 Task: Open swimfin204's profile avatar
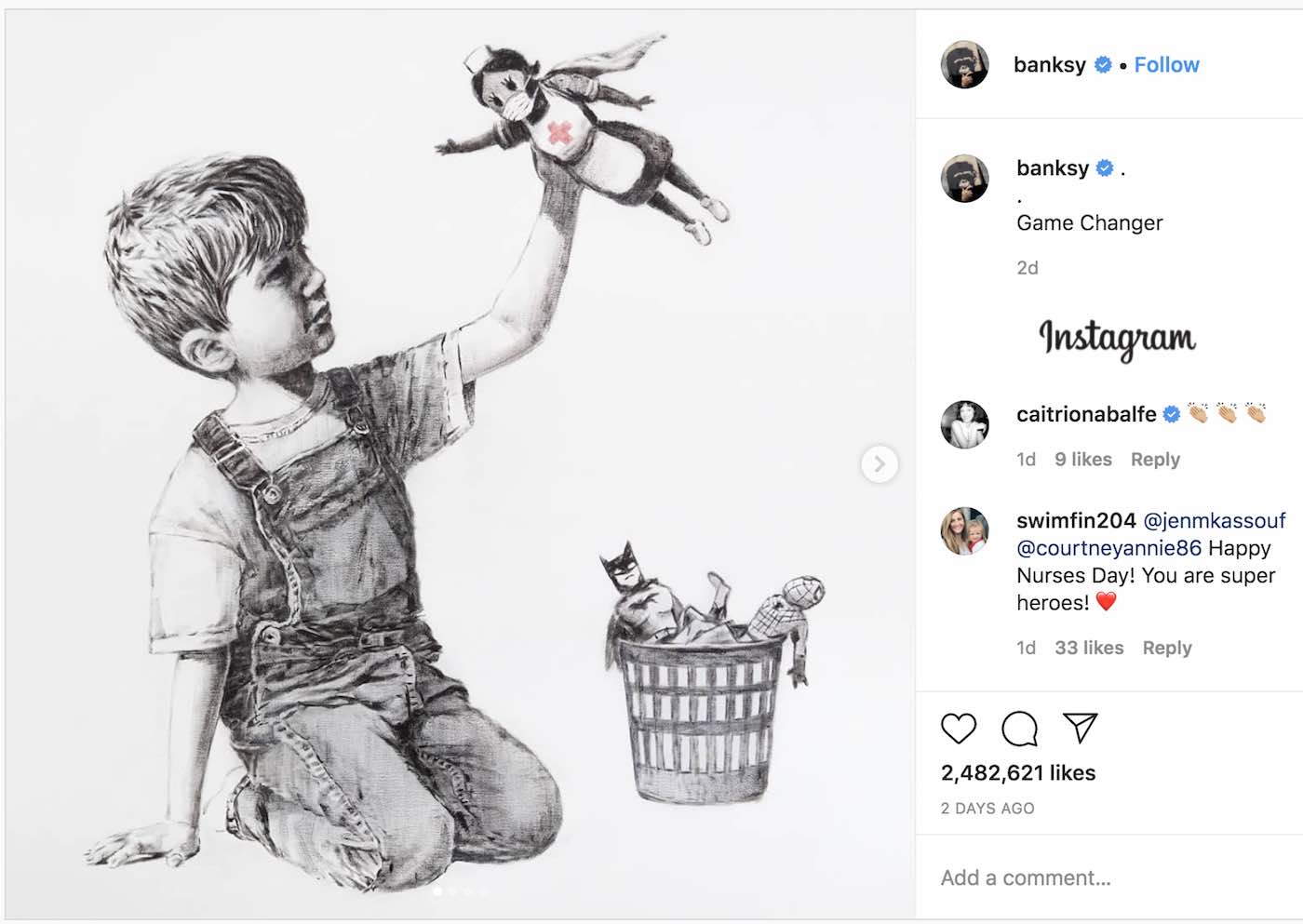click(x=964, y=531)
